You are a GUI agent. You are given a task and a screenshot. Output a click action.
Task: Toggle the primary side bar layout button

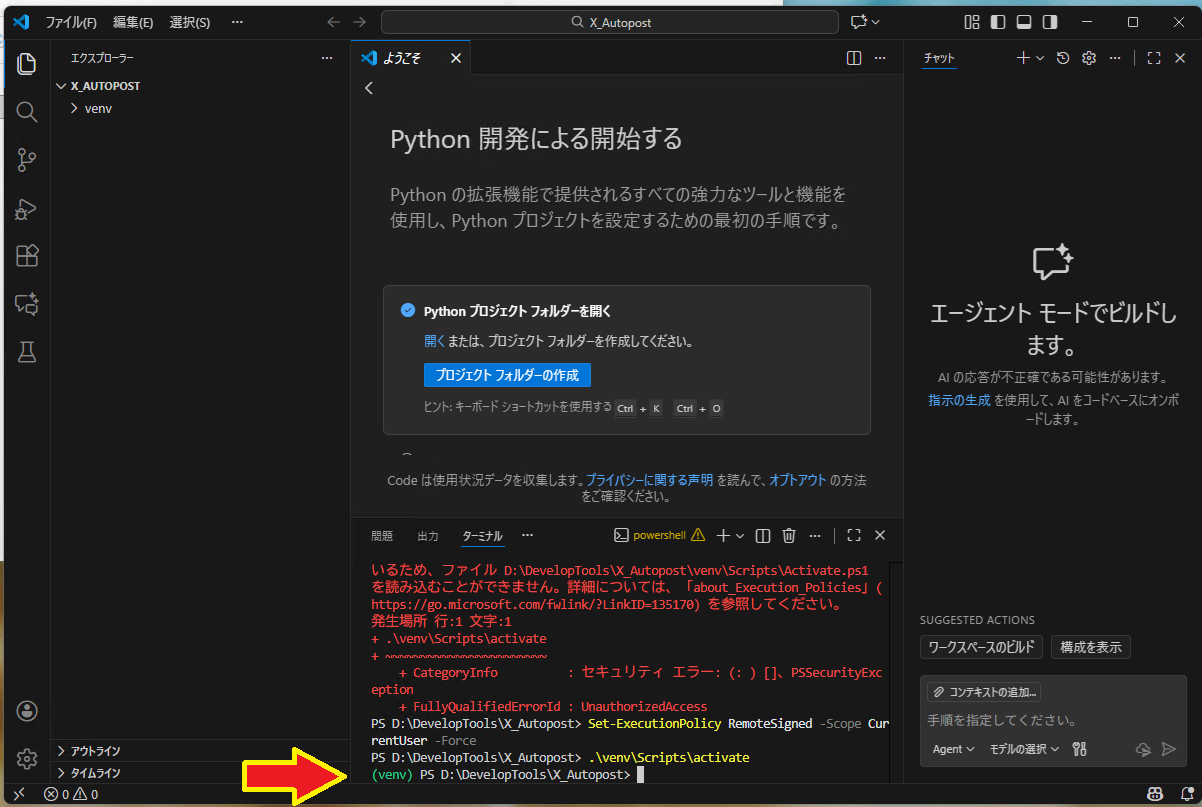point(998,22)
